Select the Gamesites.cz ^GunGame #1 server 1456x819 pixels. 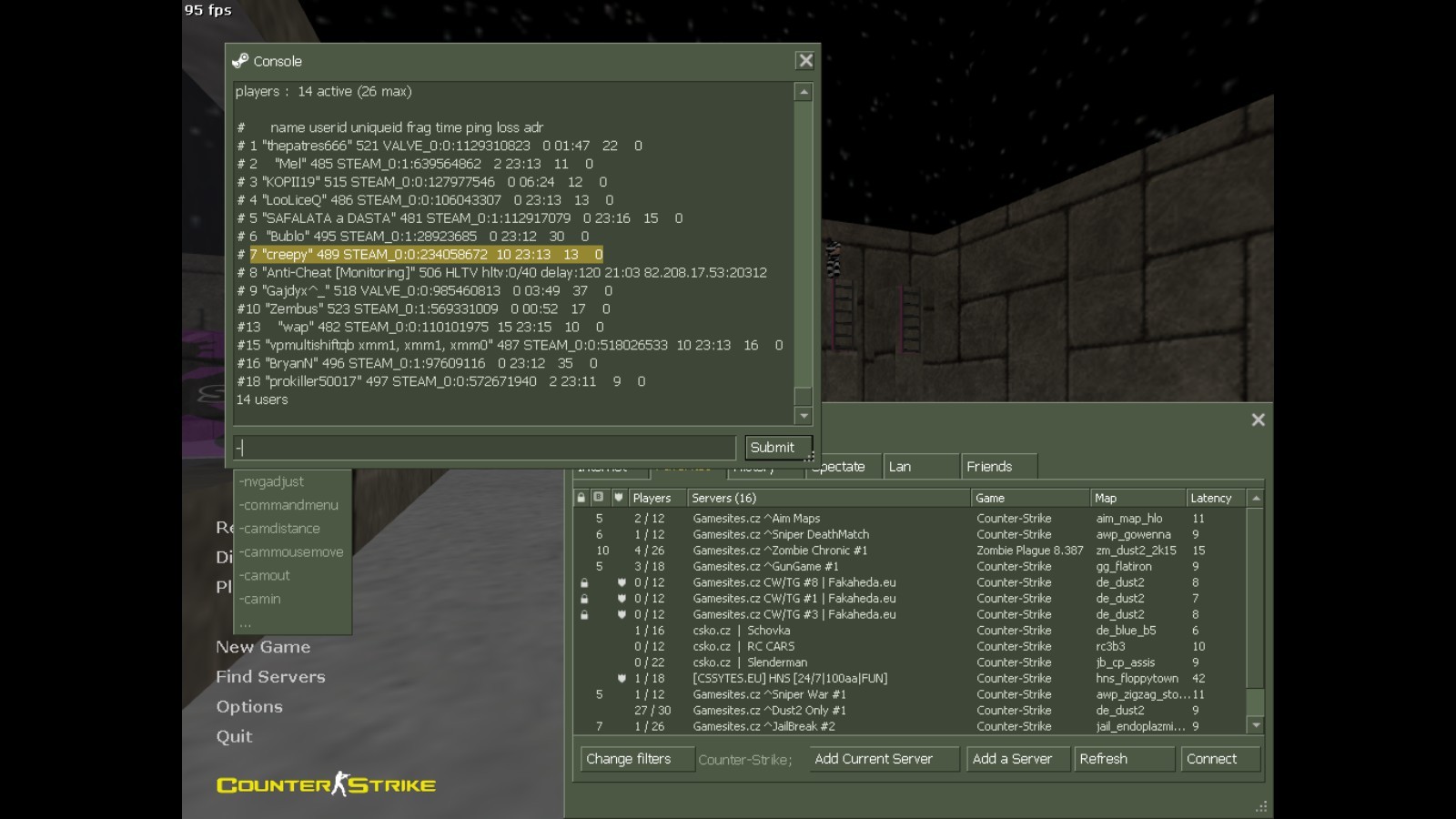pos(910,567)
